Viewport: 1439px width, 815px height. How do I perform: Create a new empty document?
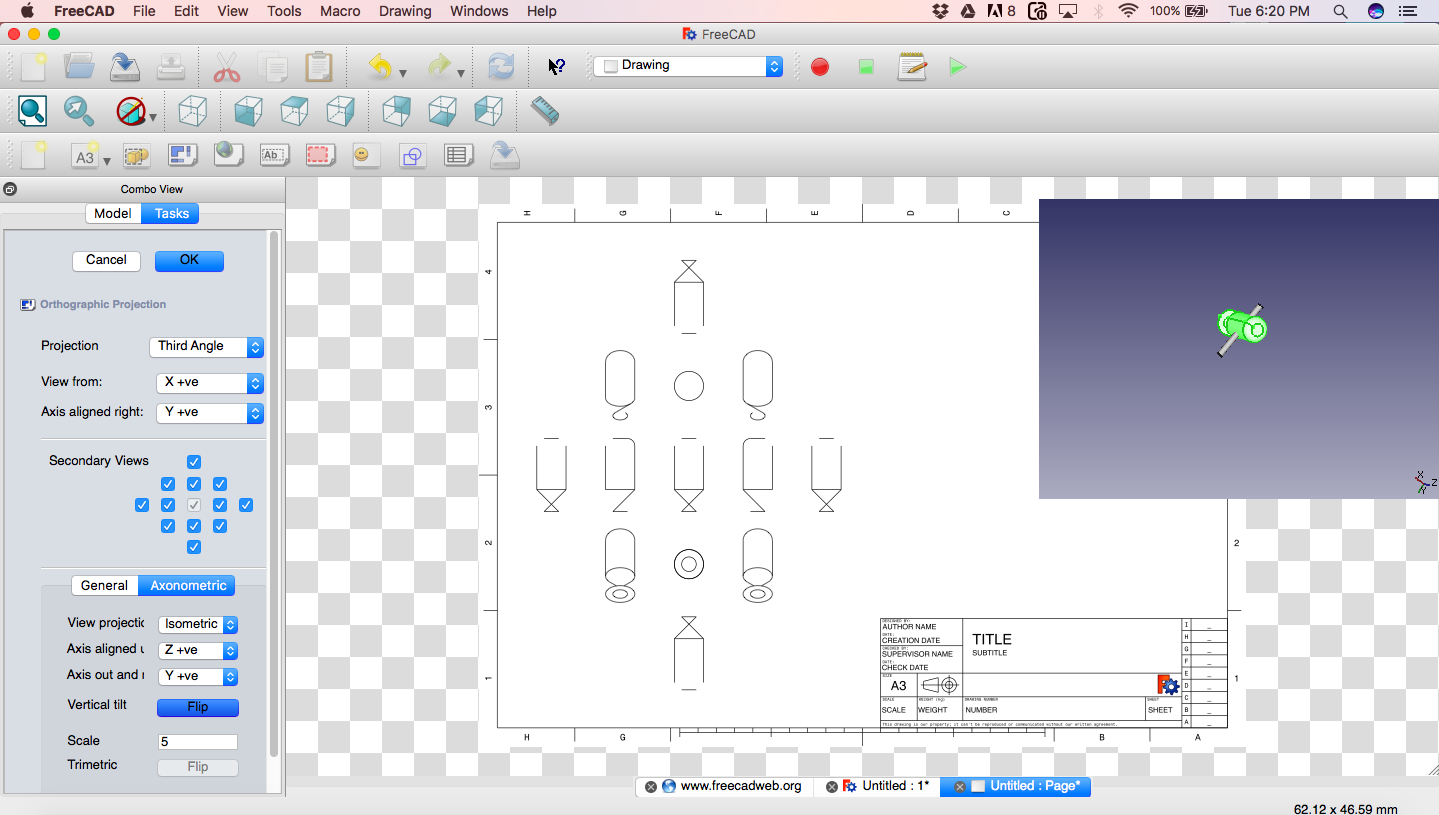(33, 67)
